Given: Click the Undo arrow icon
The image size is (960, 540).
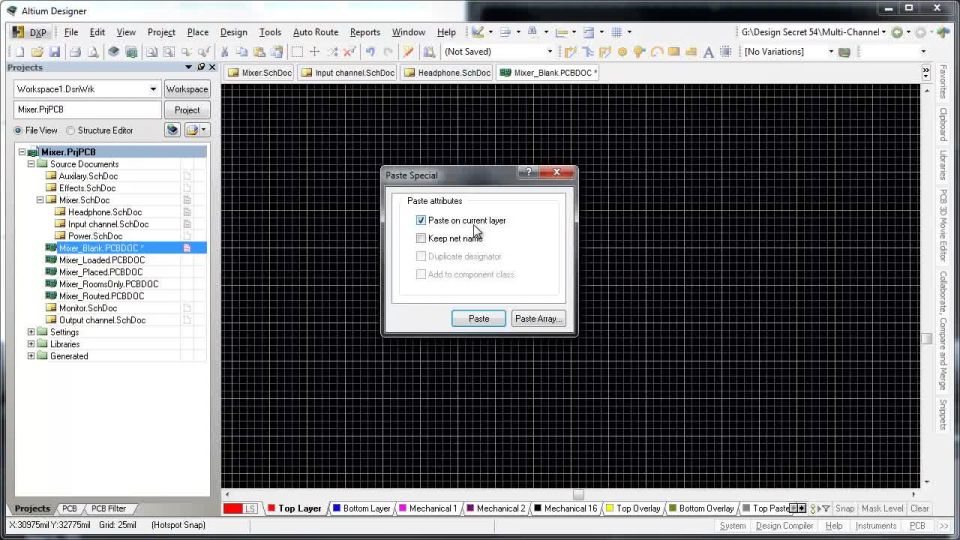Looking at the screenshot, I should tap(370, 52).
